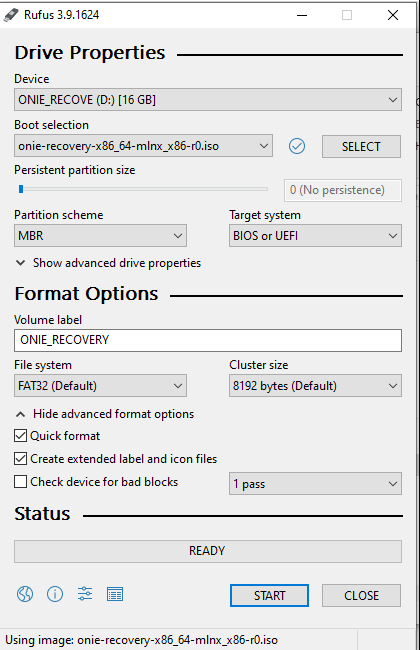Enable Check device for bad blocks
420x650 pixels.
coord(20,482)
